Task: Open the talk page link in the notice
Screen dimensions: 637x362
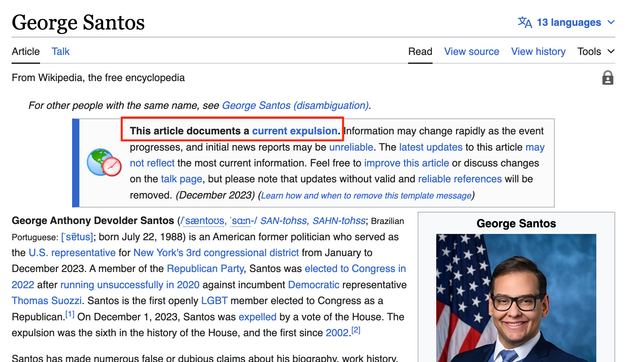Action: point(181,179)
